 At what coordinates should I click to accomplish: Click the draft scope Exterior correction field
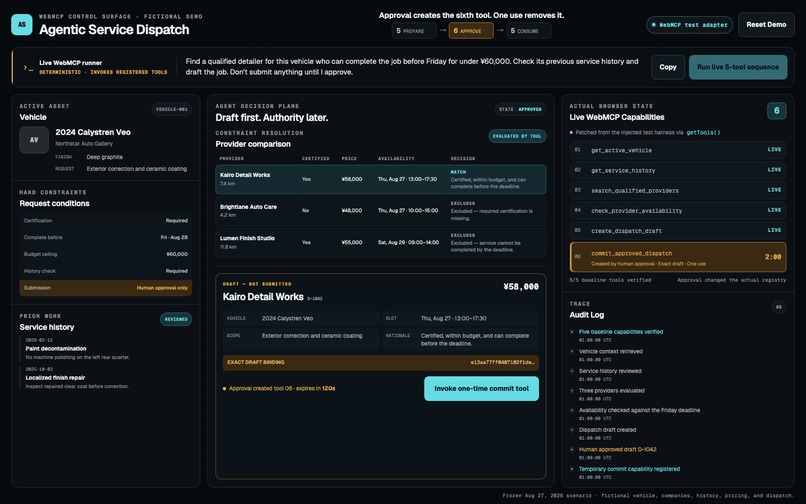[301, 339]
